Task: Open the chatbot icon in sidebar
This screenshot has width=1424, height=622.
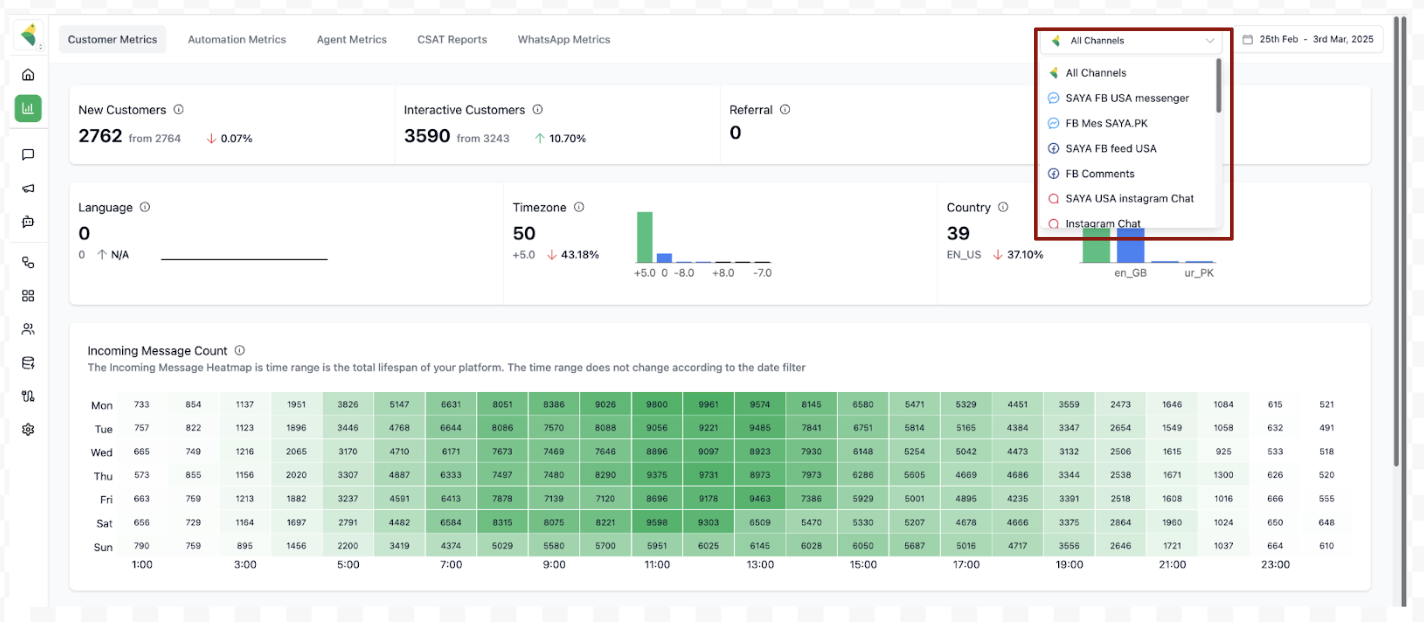Action: [x=28, y=222]
